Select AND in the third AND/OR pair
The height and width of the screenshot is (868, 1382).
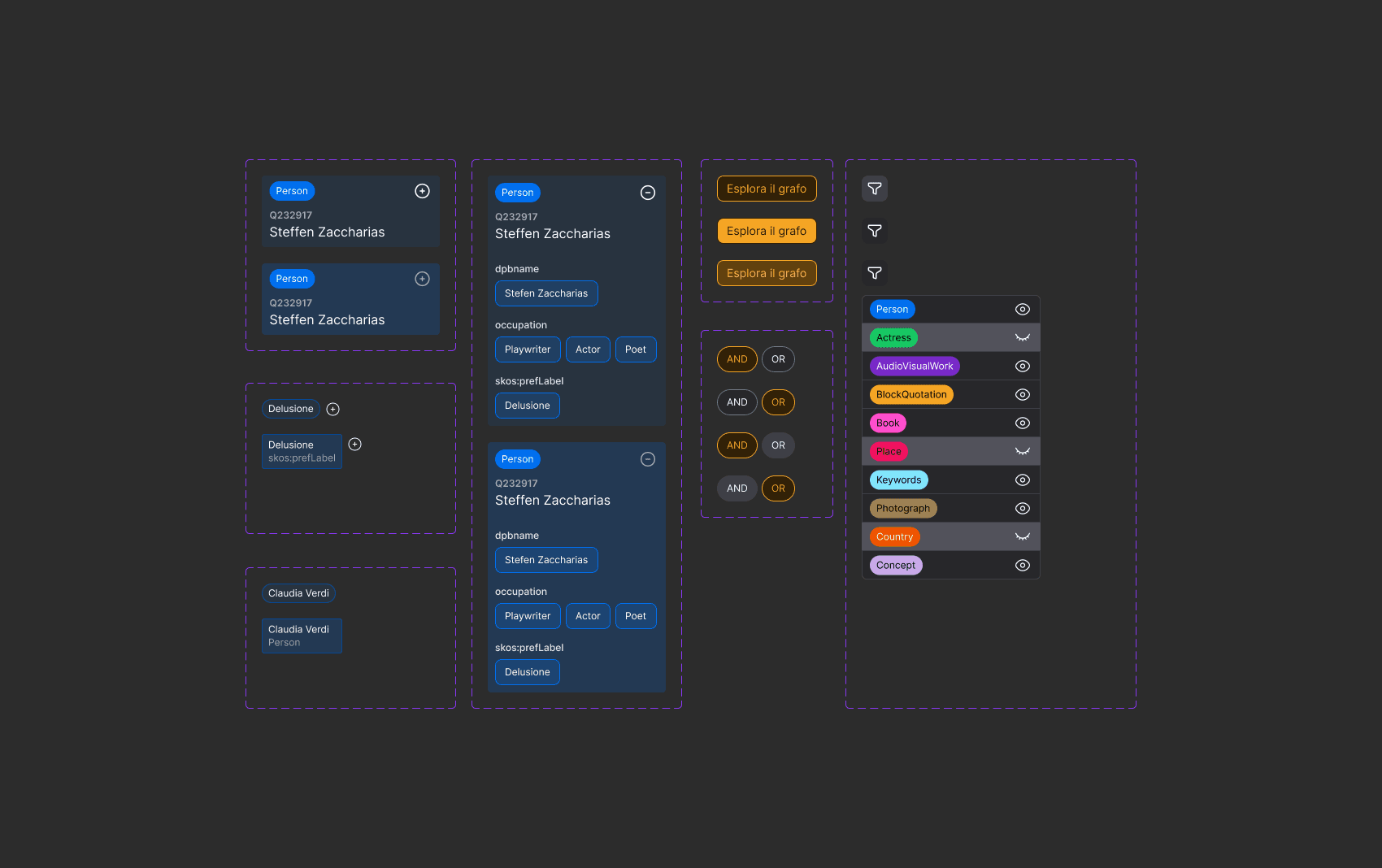pos(737,445)
